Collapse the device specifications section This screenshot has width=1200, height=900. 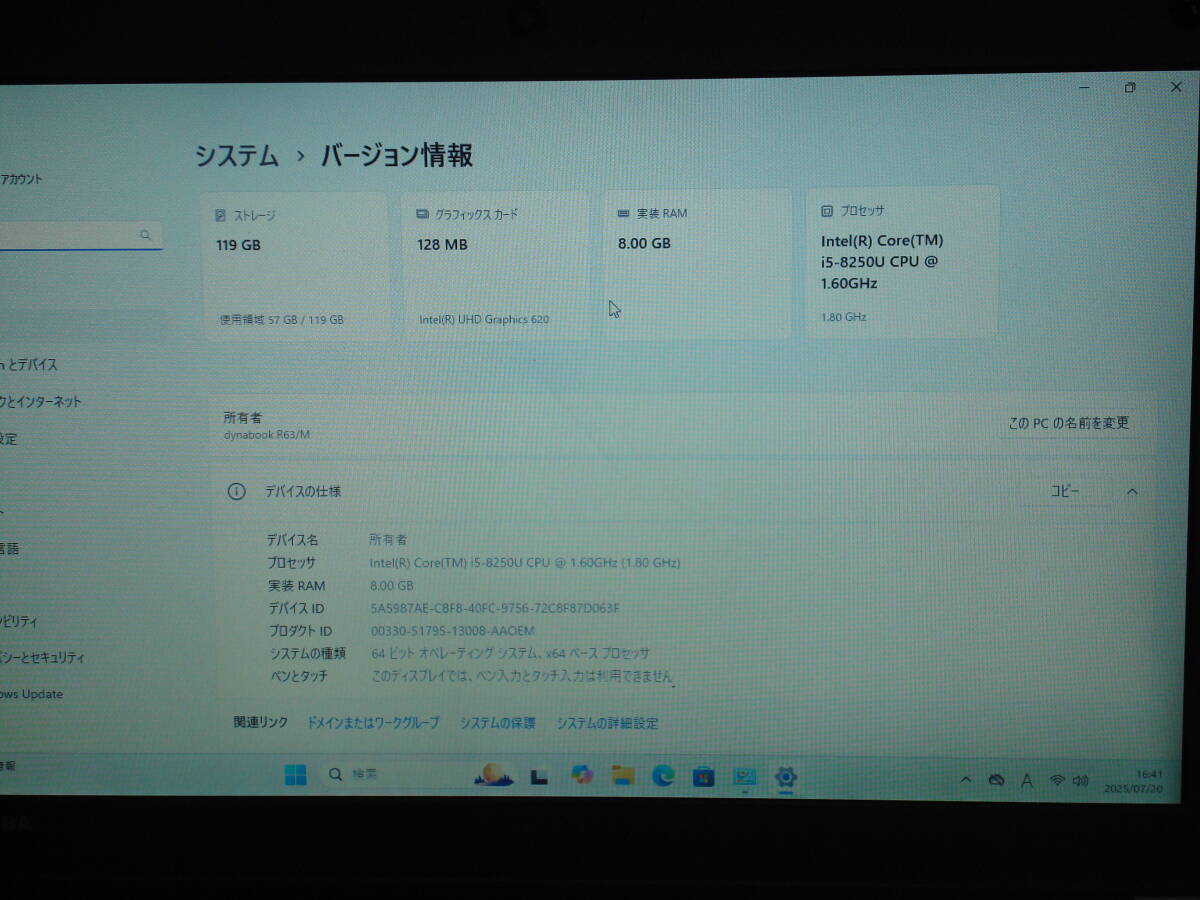(1132, 492)
